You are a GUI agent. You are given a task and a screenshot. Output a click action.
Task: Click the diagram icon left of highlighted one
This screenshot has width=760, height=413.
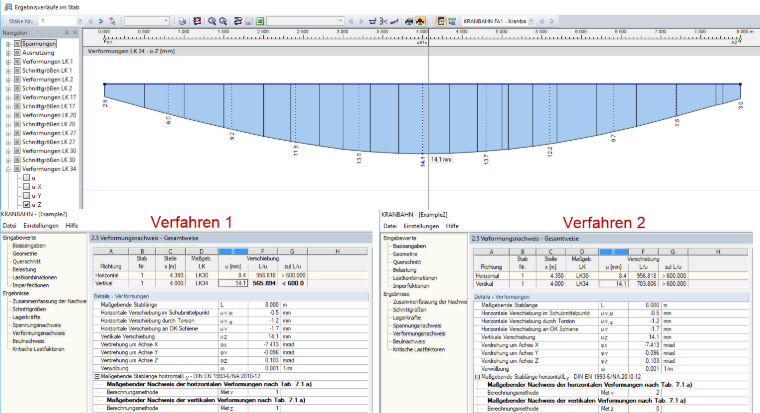pos(409,21)
